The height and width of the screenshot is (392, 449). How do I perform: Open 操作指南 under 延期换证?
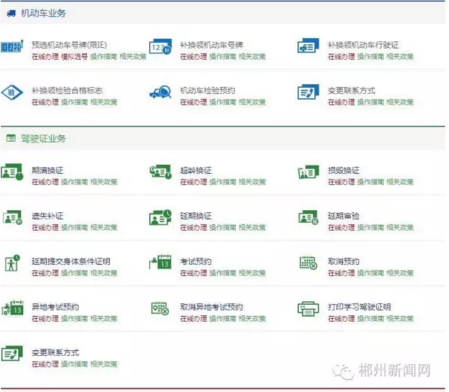223,227
